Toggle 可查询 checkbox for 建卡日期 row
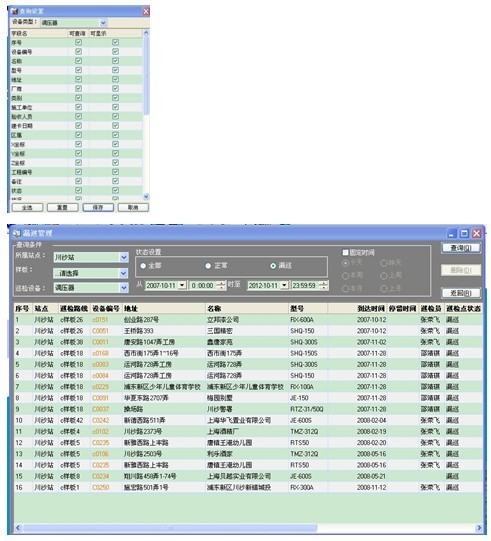This screenshot has width=491, height=541. (x=79, y=126)
